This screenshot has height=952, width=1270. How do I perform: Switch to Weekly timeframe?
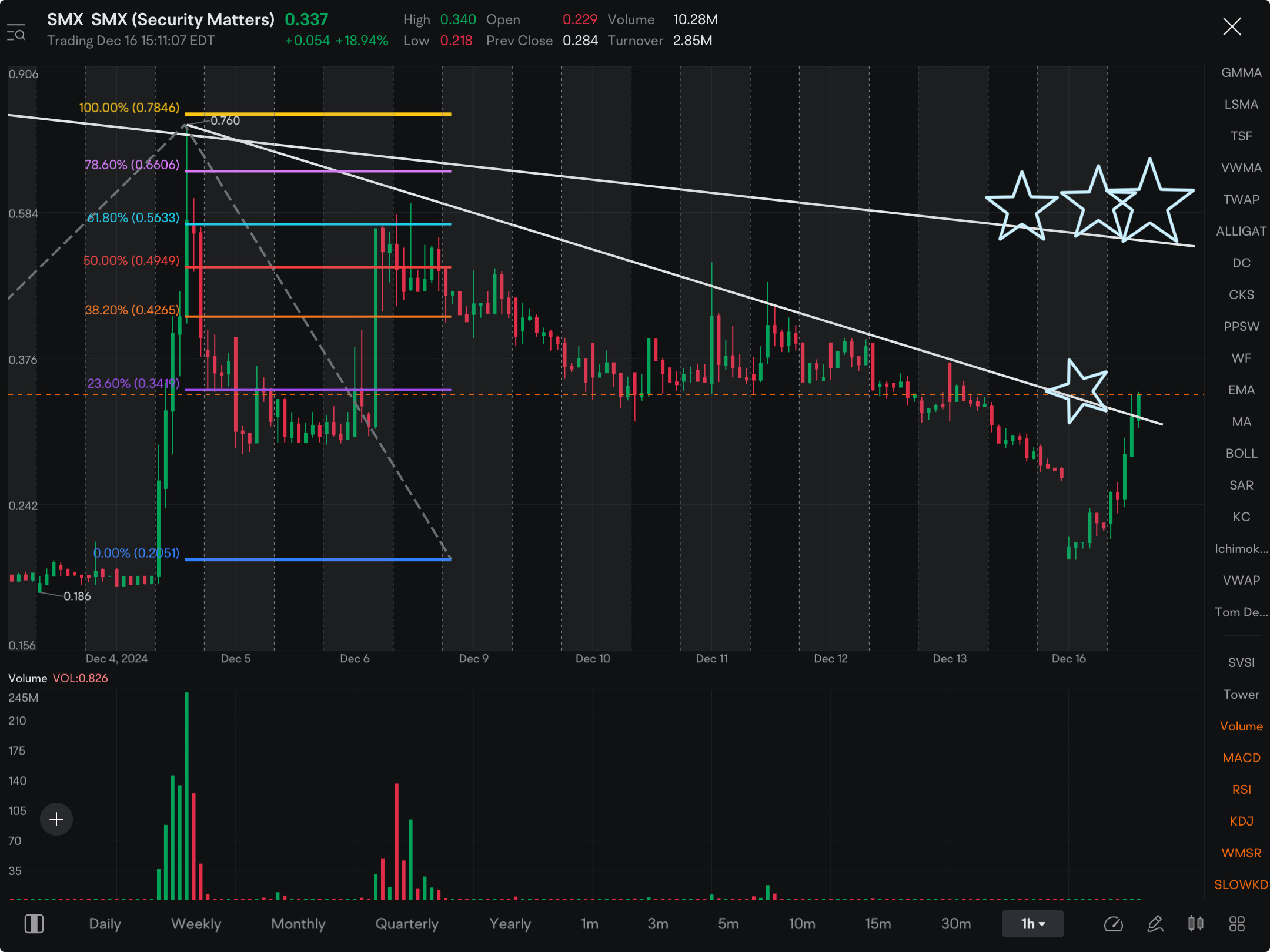click(196, 924)
